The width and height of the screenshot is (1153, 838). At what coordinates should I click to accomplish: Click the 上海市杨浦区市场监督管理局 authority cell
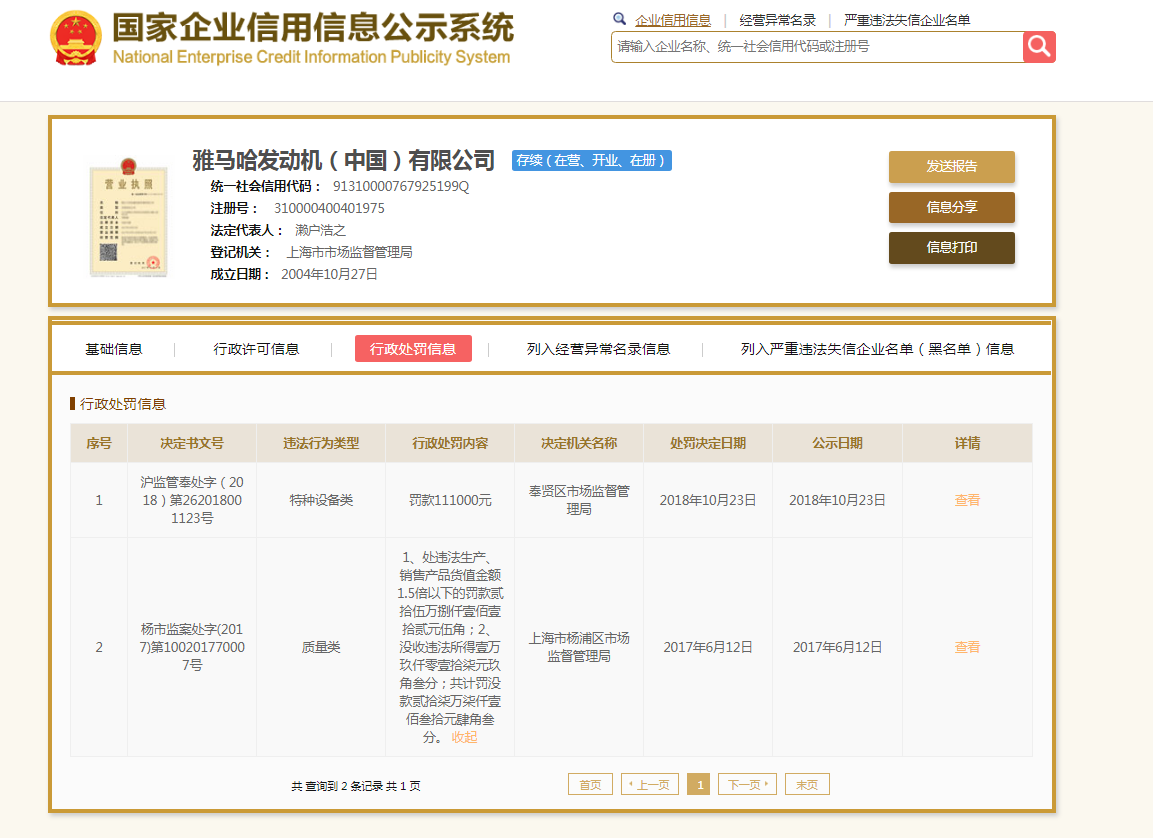click(579, 648)
